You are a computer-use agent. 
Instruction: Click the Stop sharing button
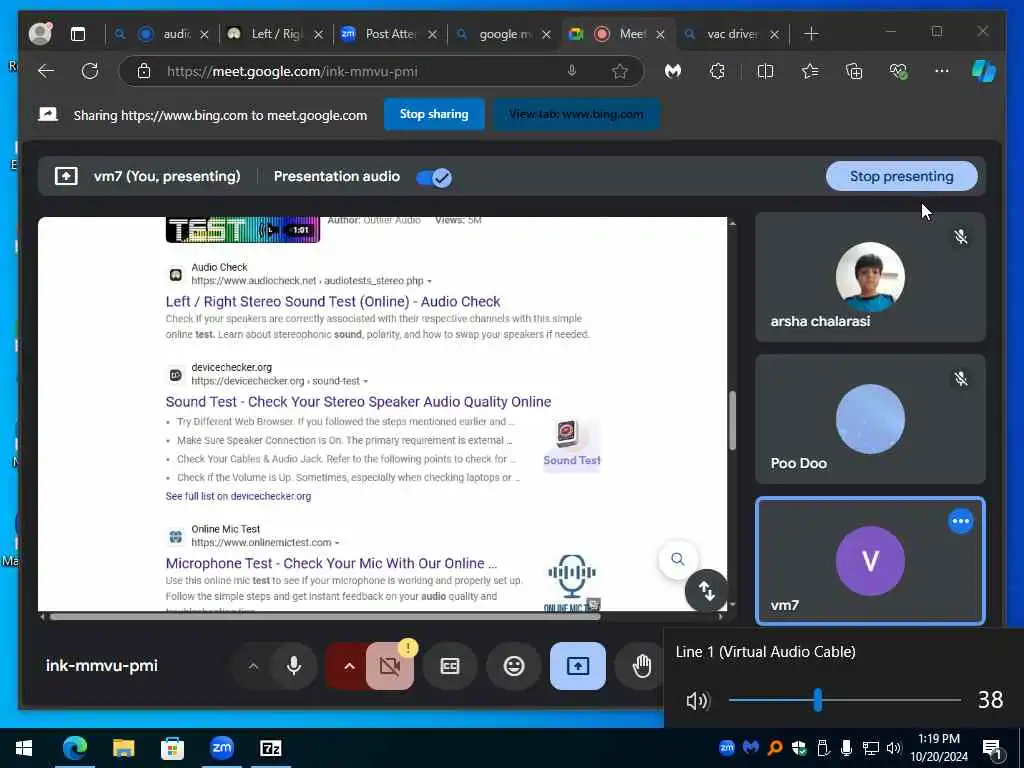(434, 114)
